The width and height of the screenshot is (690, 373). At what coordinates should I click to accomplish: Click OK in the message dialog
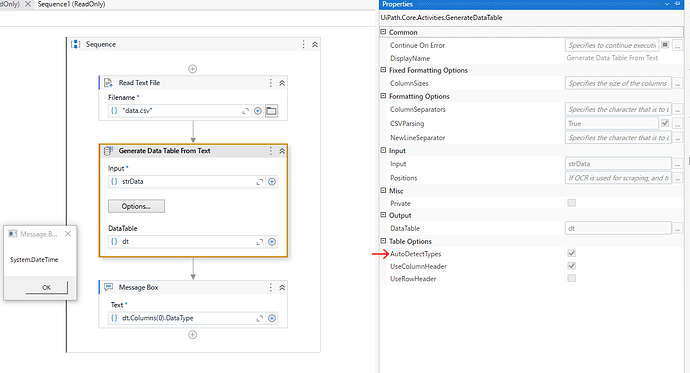(x=47, y=287)
